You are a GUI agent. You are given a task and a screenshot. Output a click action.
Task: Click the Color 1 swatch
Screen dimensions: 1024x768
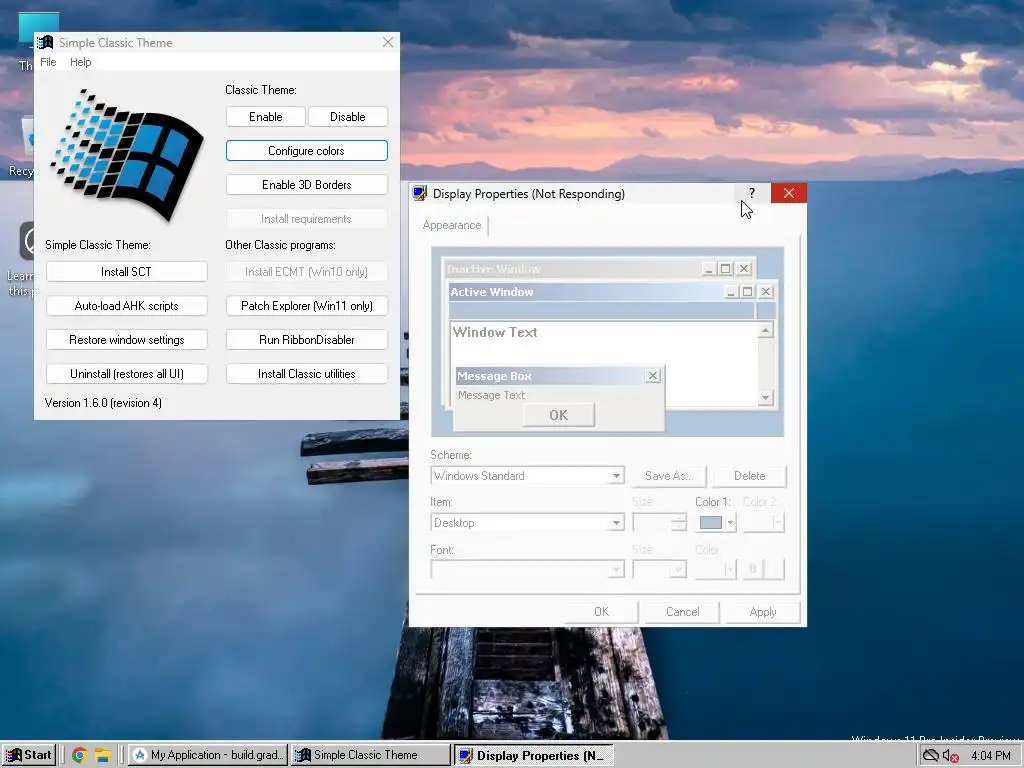tap(711, 523)
